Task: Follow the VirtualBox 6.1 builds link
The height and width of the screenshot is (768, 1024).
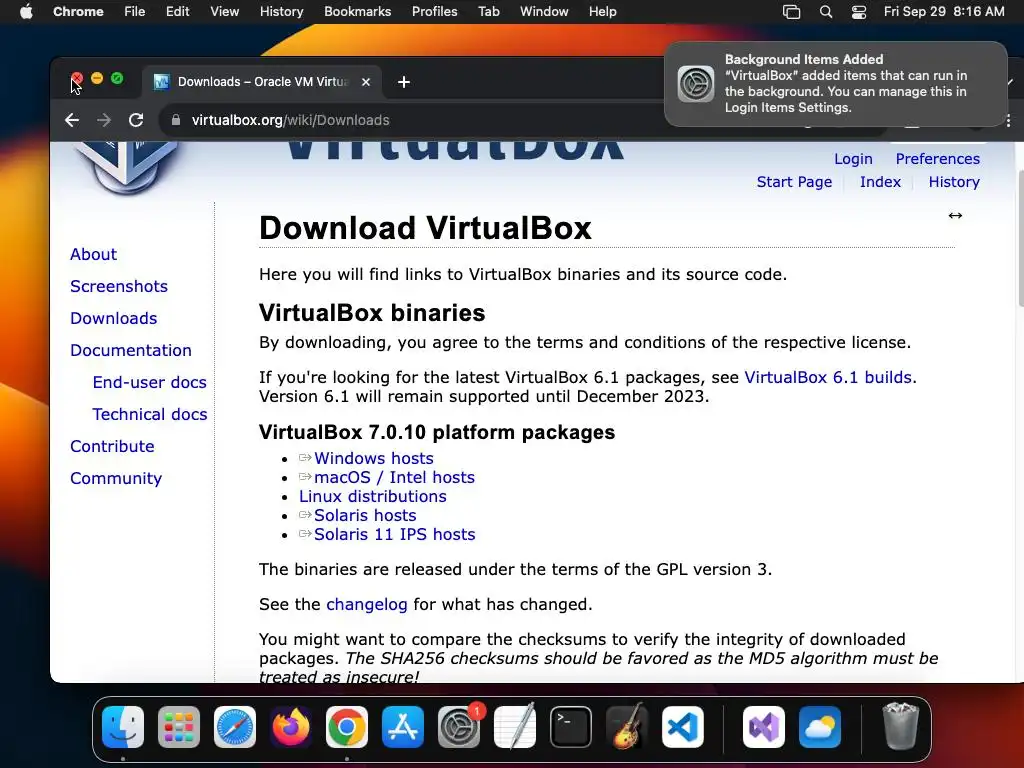Action: click(827, 377)
